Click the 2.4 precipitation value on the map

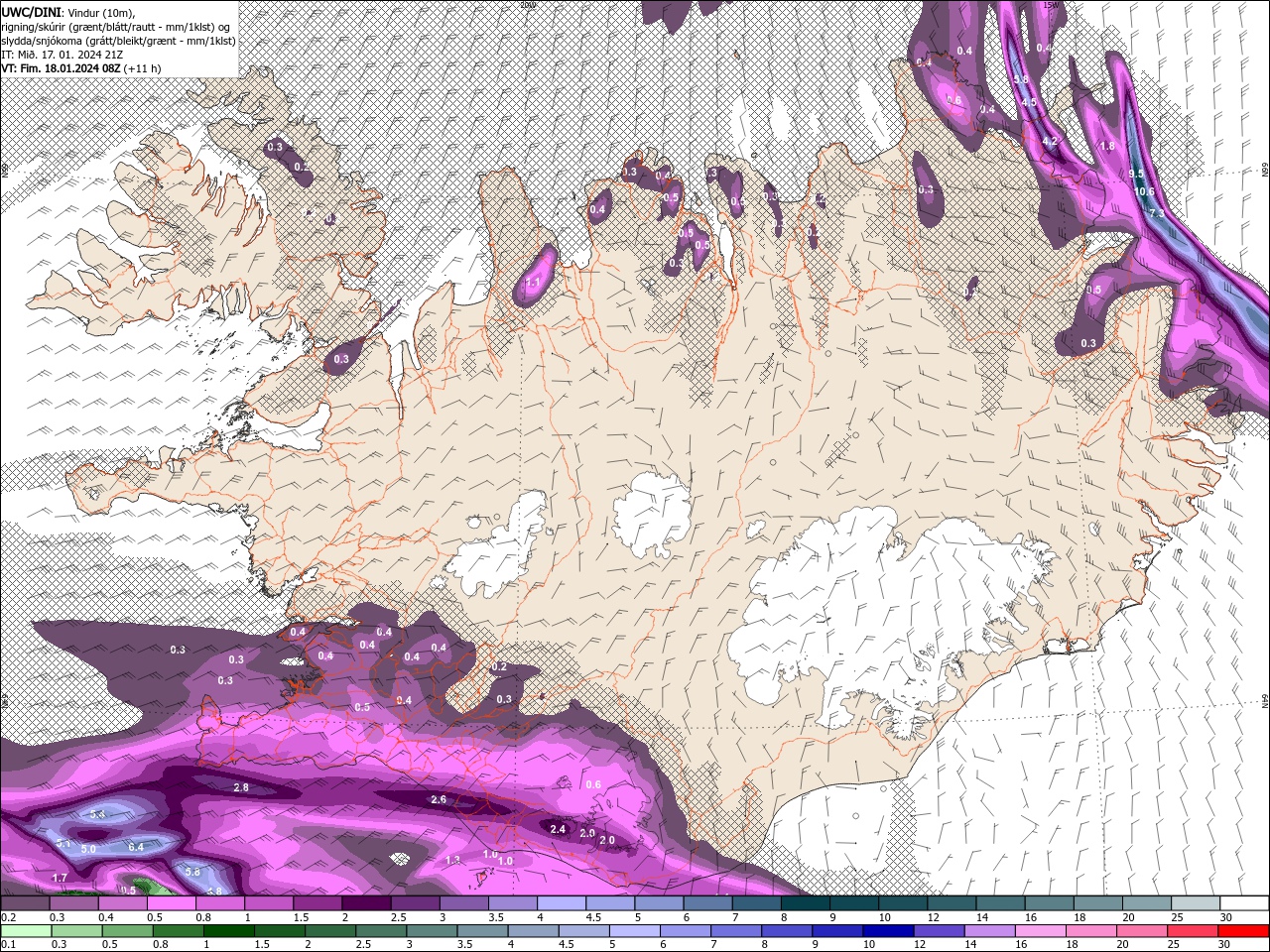tap(558, 829)
